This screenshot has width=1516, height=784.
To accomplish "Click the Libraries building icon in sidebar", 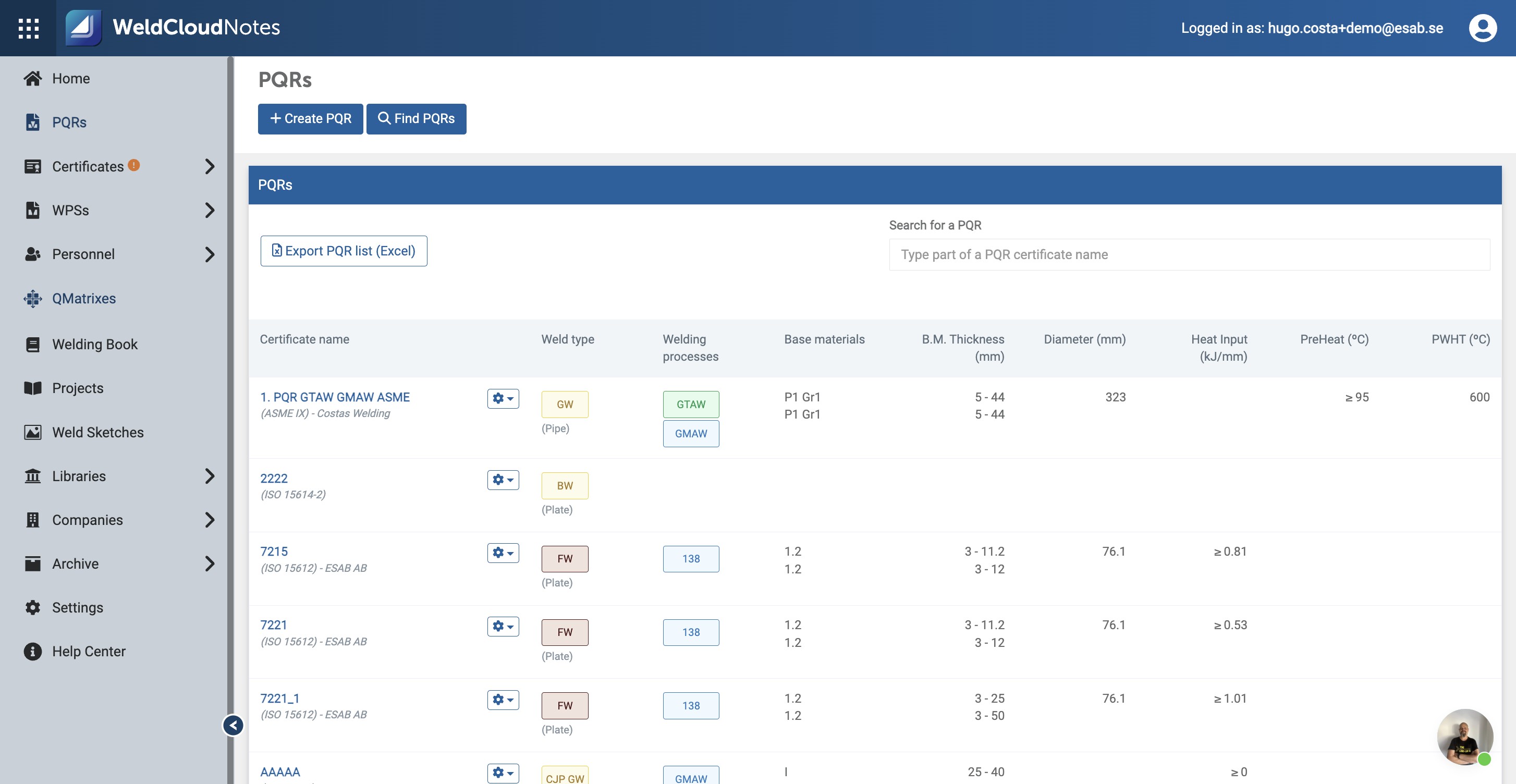I will [33, 475].
